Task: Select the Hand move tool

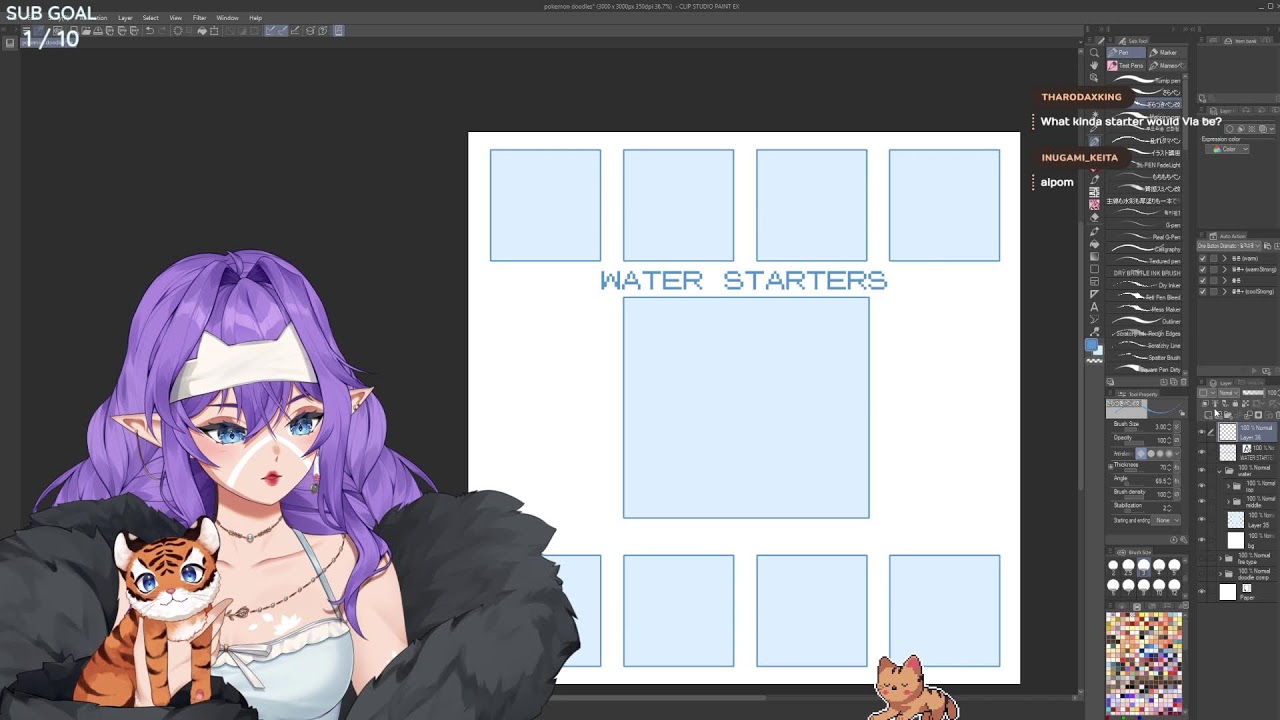Action: 1094,66
